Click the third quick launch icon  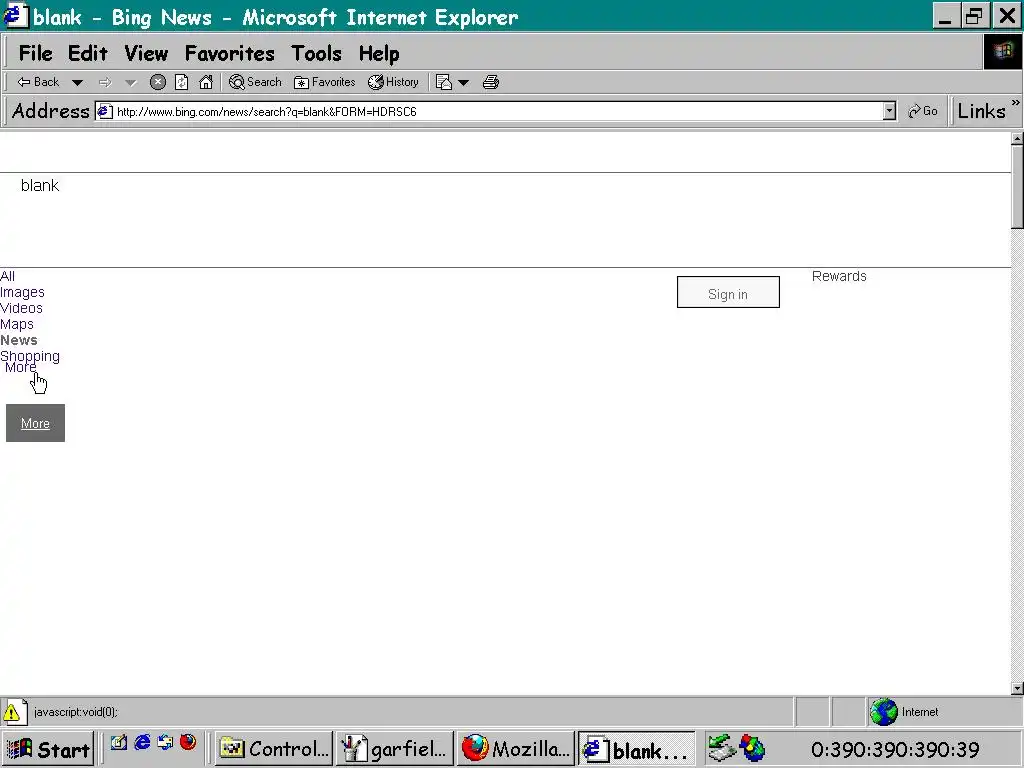pos(165,743)
